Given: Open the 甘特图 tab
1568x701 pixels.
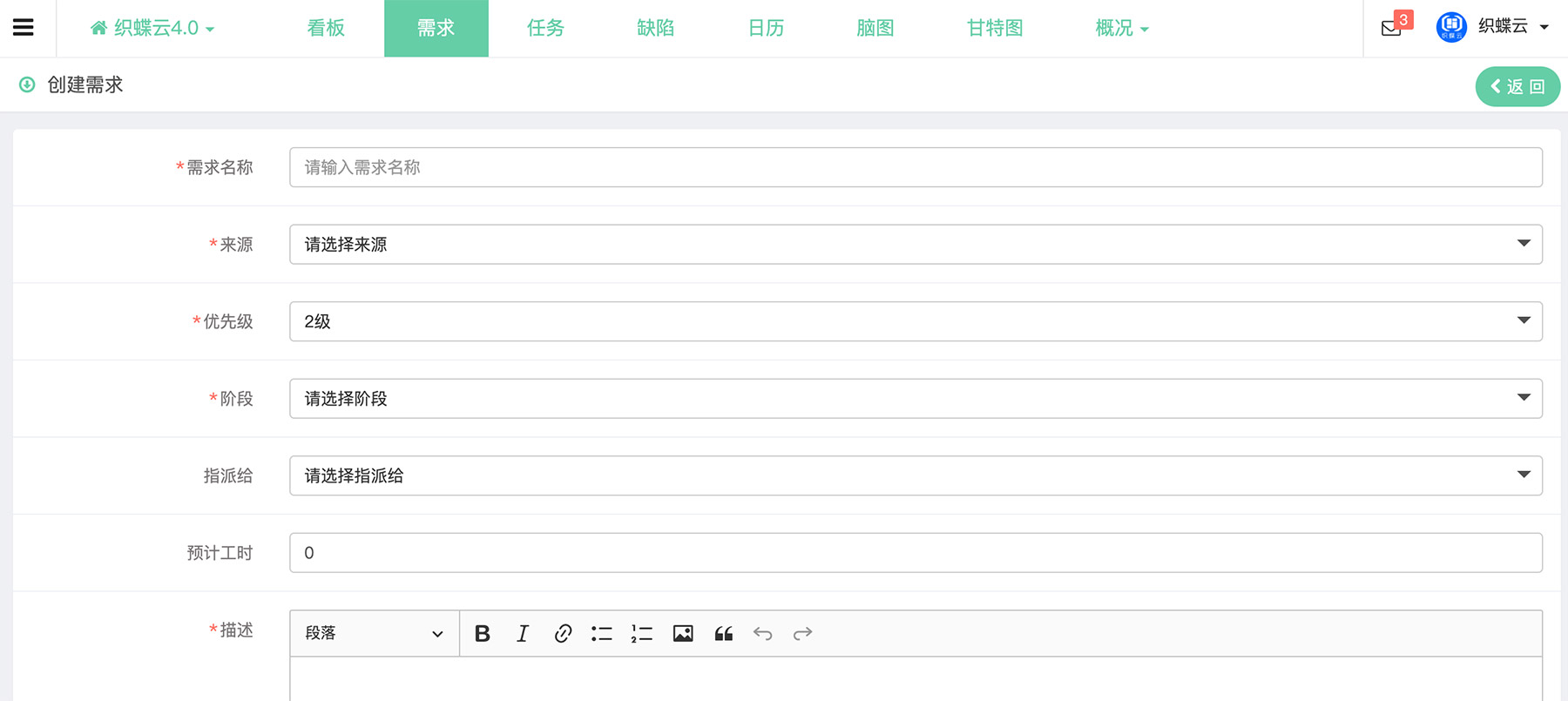Looking at the screenshot, I should [995, 28].
